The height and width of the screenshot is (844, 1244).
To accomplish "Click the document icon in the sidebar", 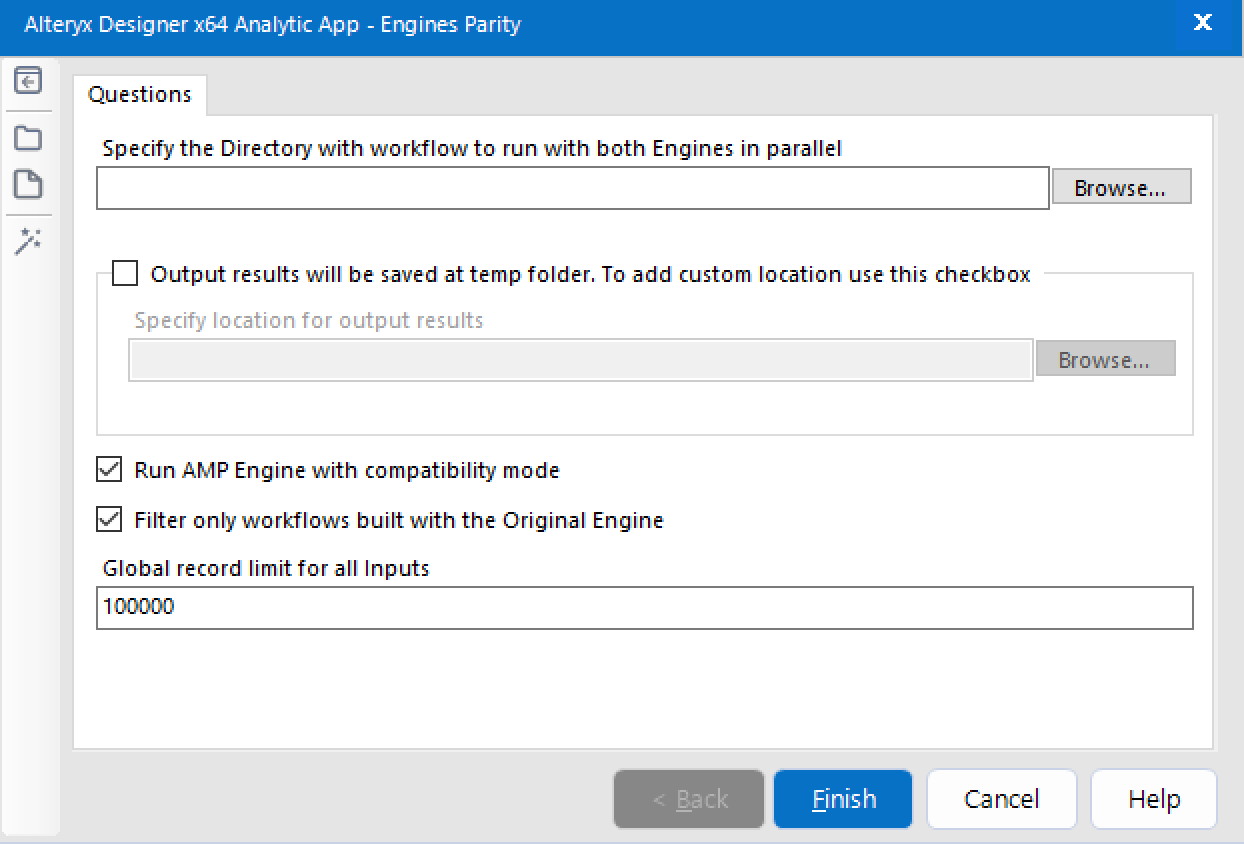I will click(x=28, y=184).
